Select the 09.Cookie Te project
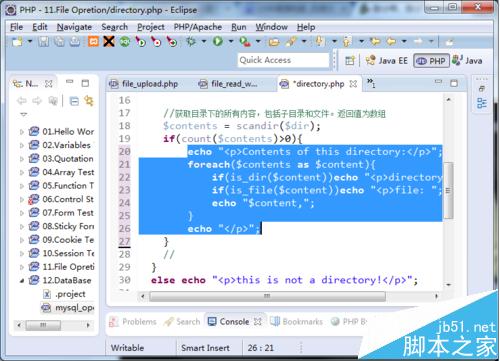Image resolution: width=500 pixels, height=361 pixels. (x=61, y=240)
